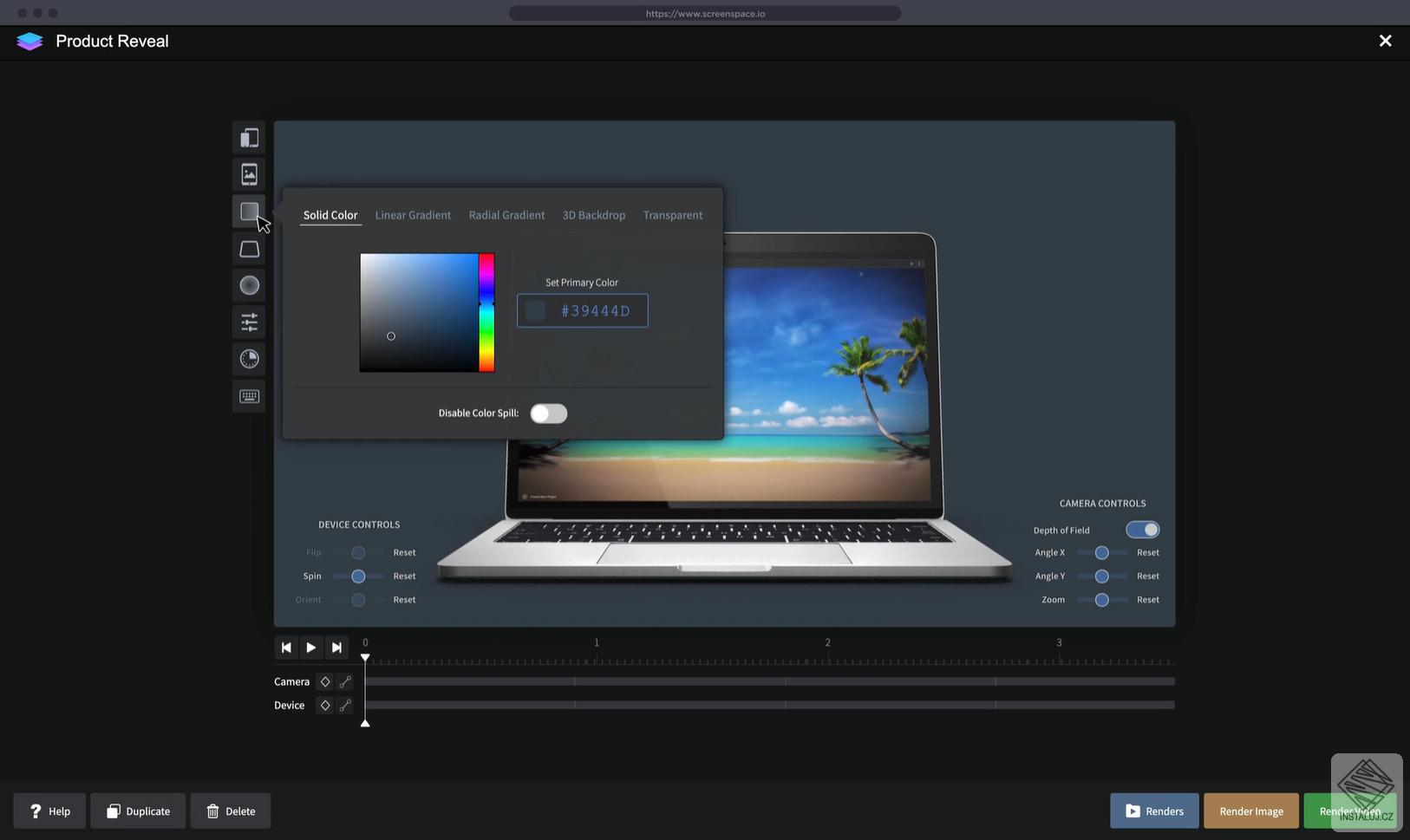This screenshot has height=840, width=1410.
Task: Click the Render Image button
Action: [x=1250, y=811]
